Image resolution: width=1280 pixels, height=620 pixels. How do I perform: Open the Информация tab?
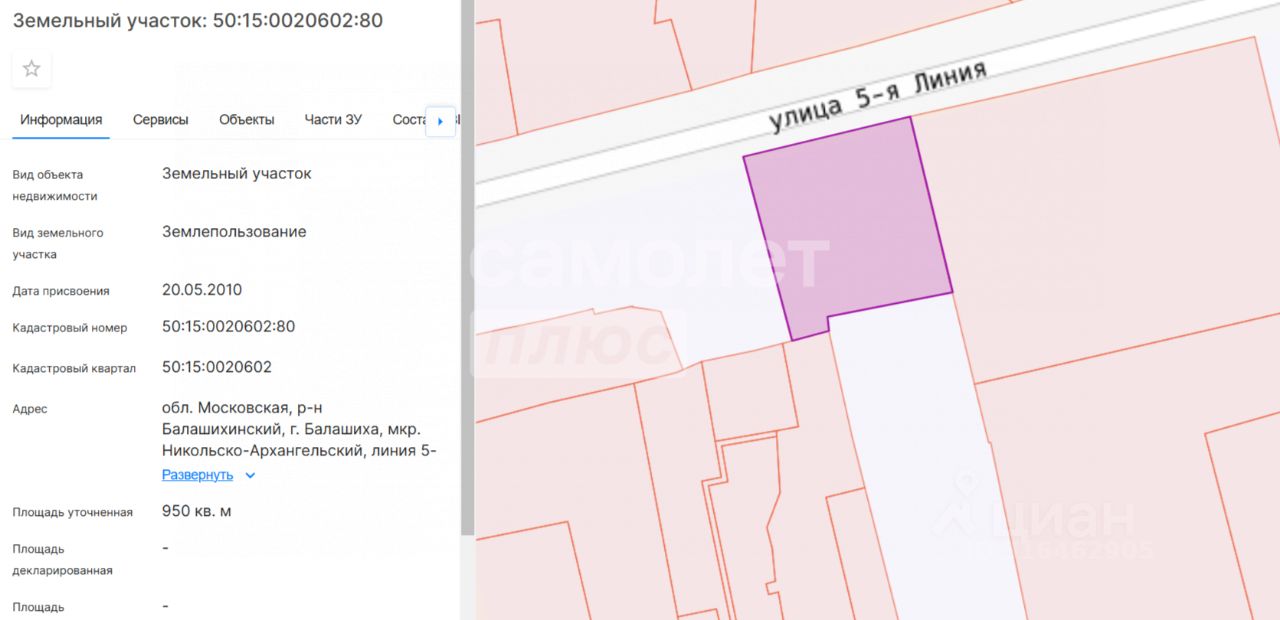(x=61, y=120)
